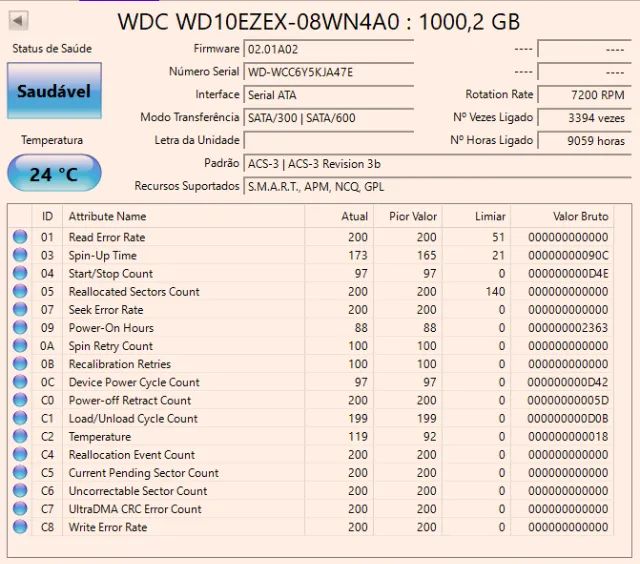Click status icon for Device Power Cycle Count

click(20, 382)
